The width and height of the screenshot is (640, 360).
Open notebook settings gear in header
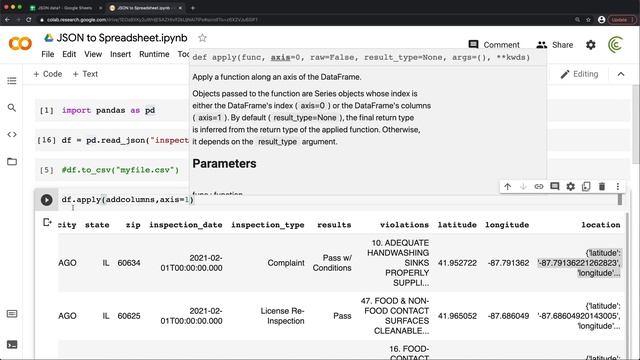591,45
